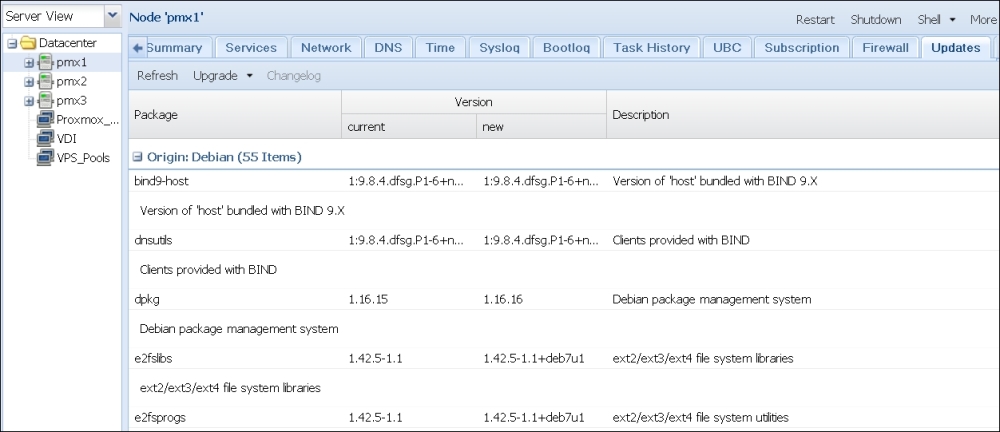The height and width of the screenshot is (432, 1000).
Task: Open the VPS_Pools pool icon
Action: [45, 158]
